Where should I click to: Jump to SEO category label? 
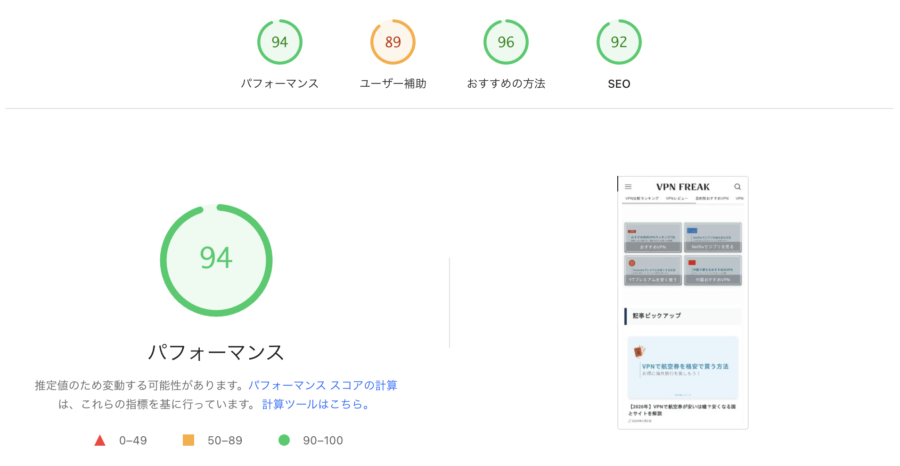(x=619, y=84)
